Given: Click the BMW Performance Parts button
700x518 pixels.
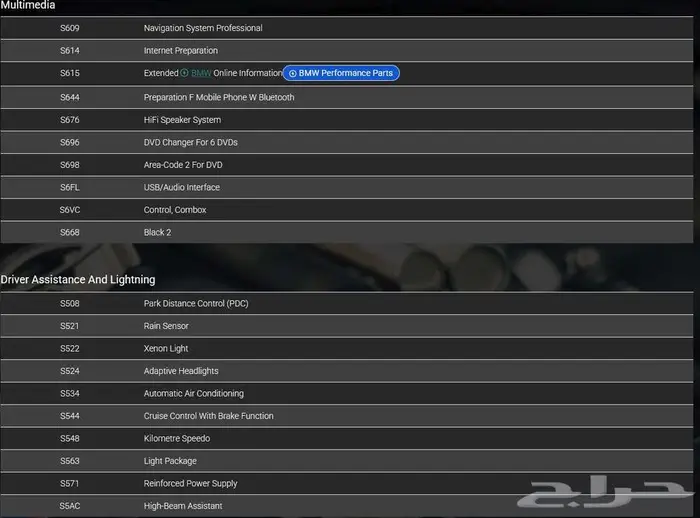Looking at the screenshot, I should click(x=341, y=73).
